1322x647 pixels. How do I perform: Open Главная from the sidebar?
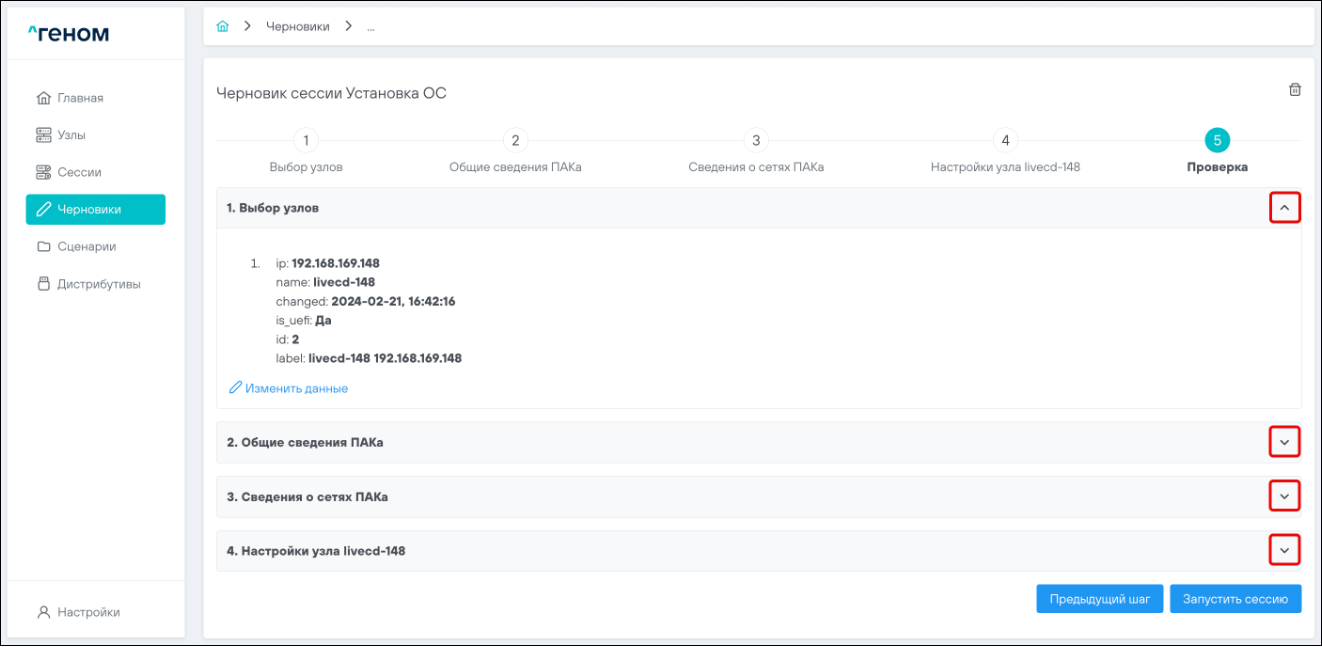click(x=79, y=98)
